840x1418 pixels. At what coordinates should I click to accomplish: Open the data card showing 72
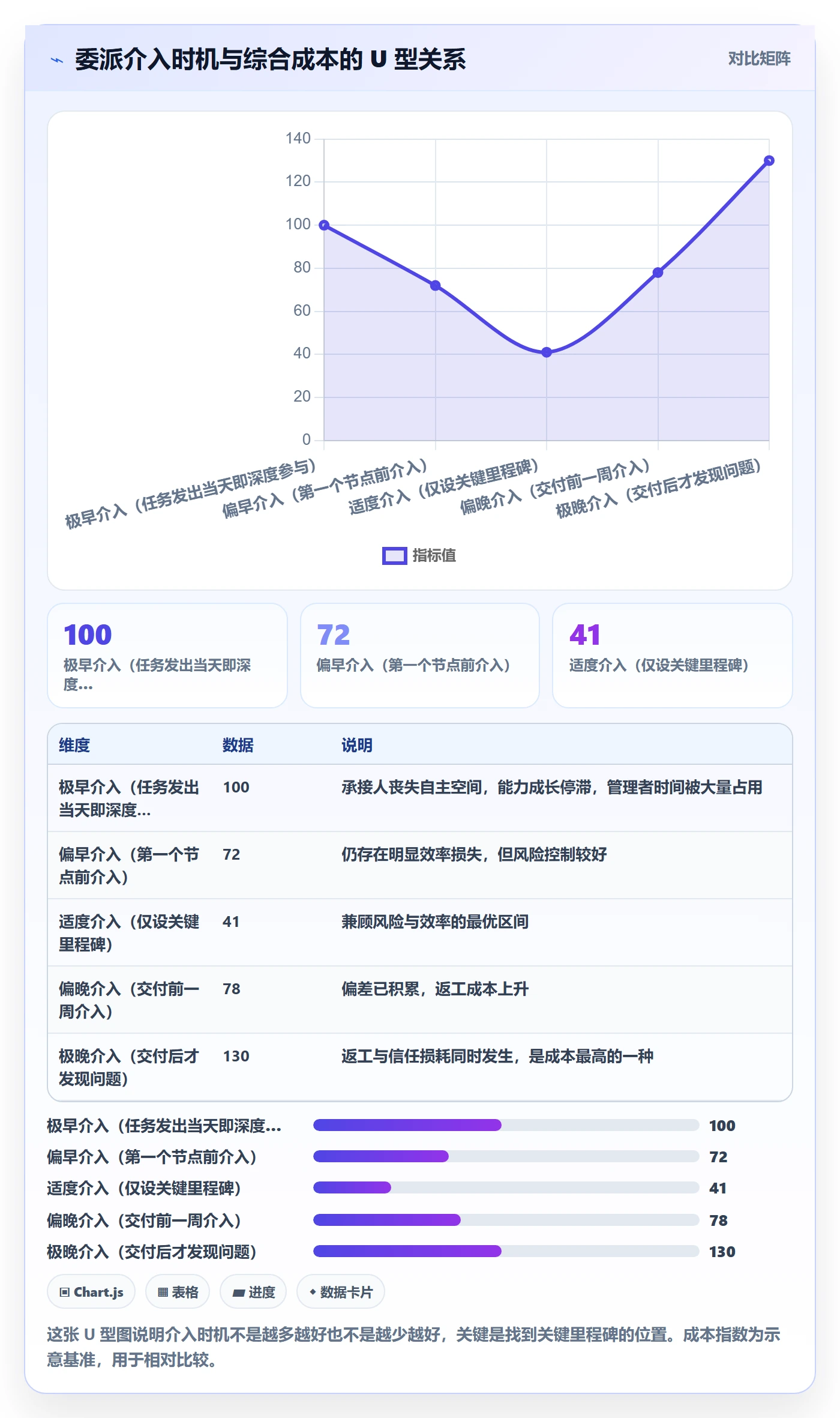click(420, 656)
